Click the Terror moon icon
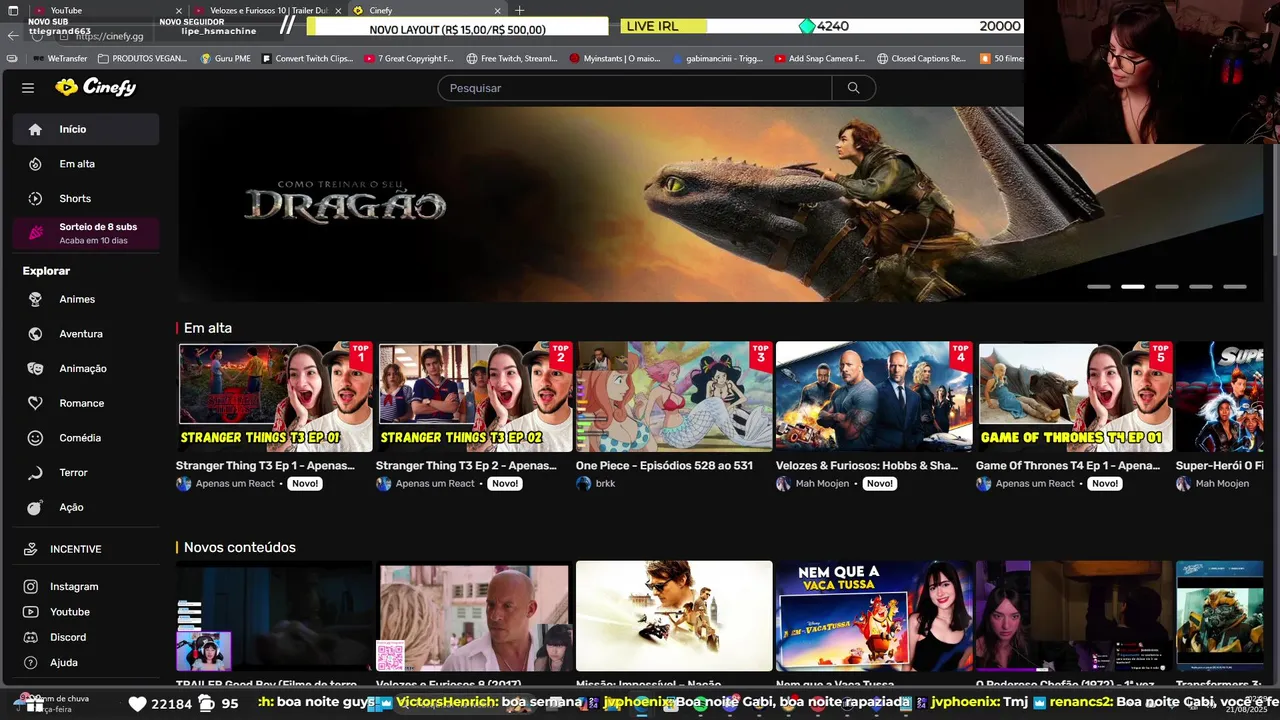This screenshot has width=1280, height=720. pyautogui.click(x=35, y=473)
